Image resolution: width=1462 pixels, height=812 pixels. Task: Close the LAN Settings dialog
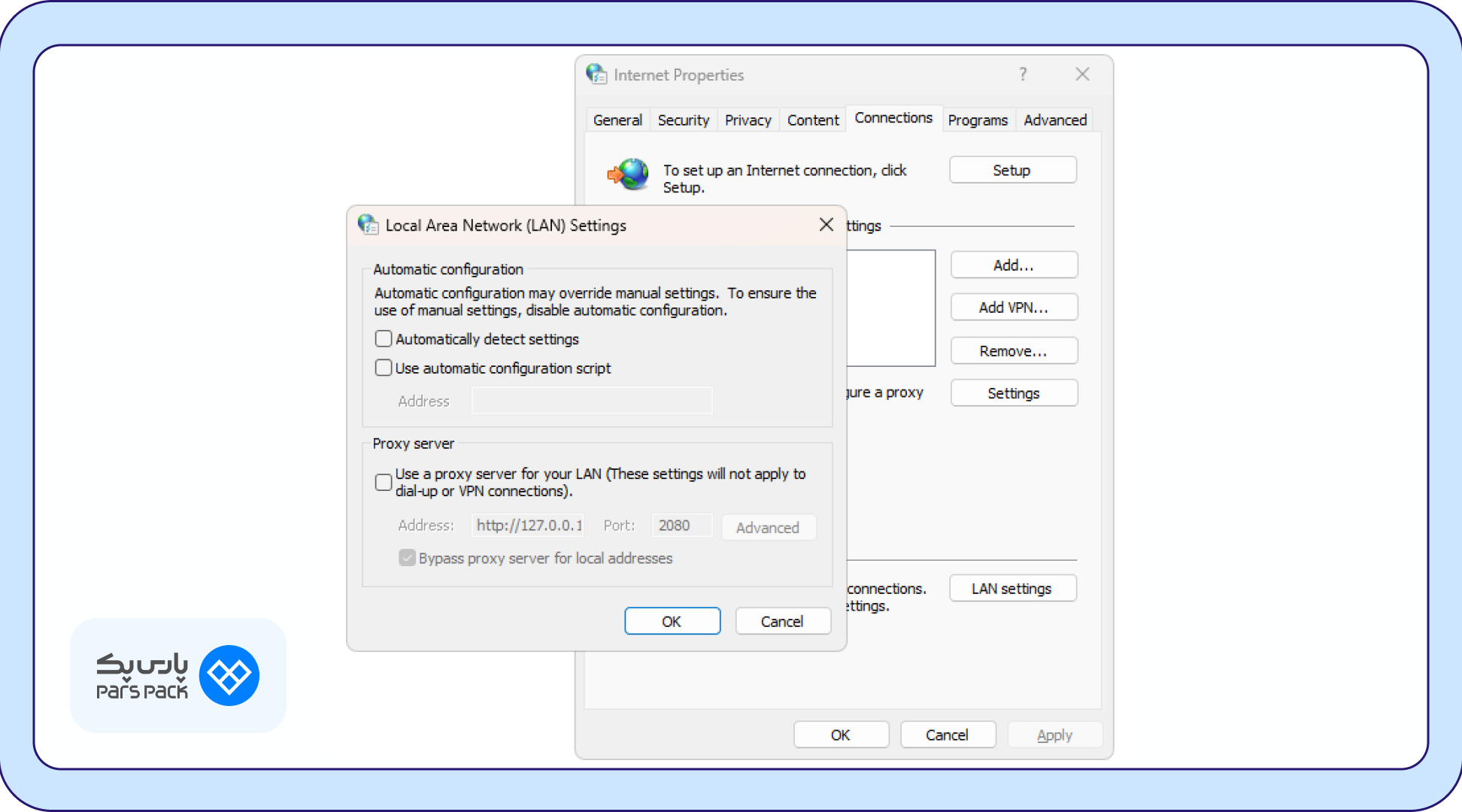(x=826, y=225)
